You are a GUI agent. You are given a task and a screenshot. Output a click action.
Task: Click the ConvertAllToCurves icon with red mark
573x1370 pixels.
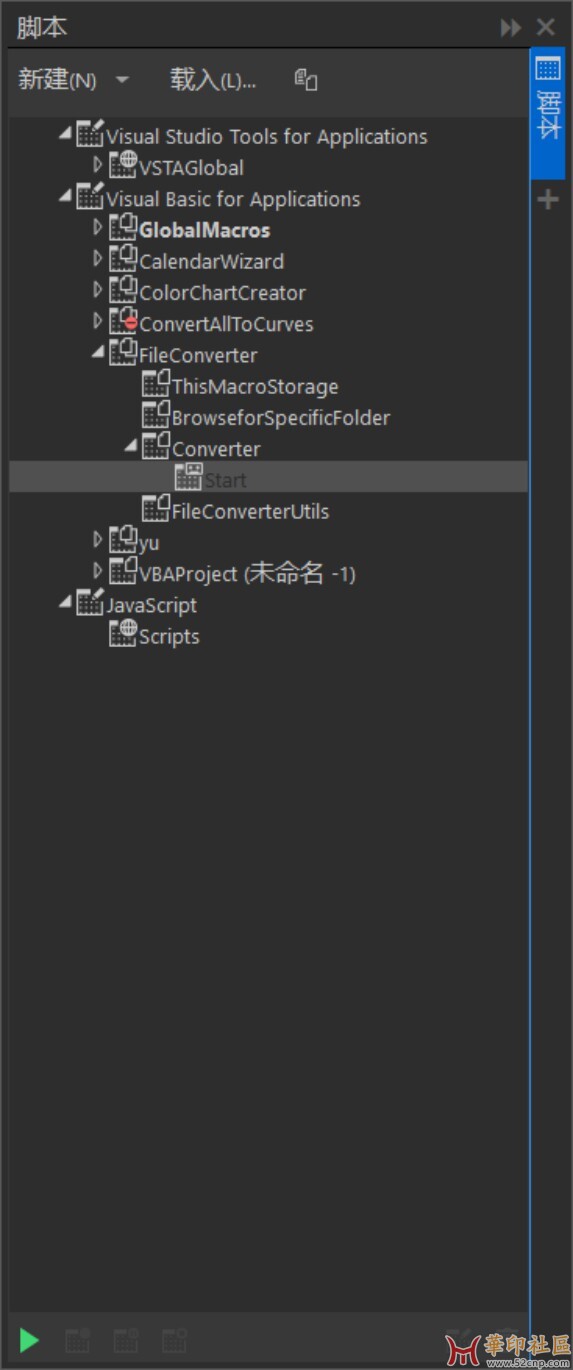pos(123,322)
